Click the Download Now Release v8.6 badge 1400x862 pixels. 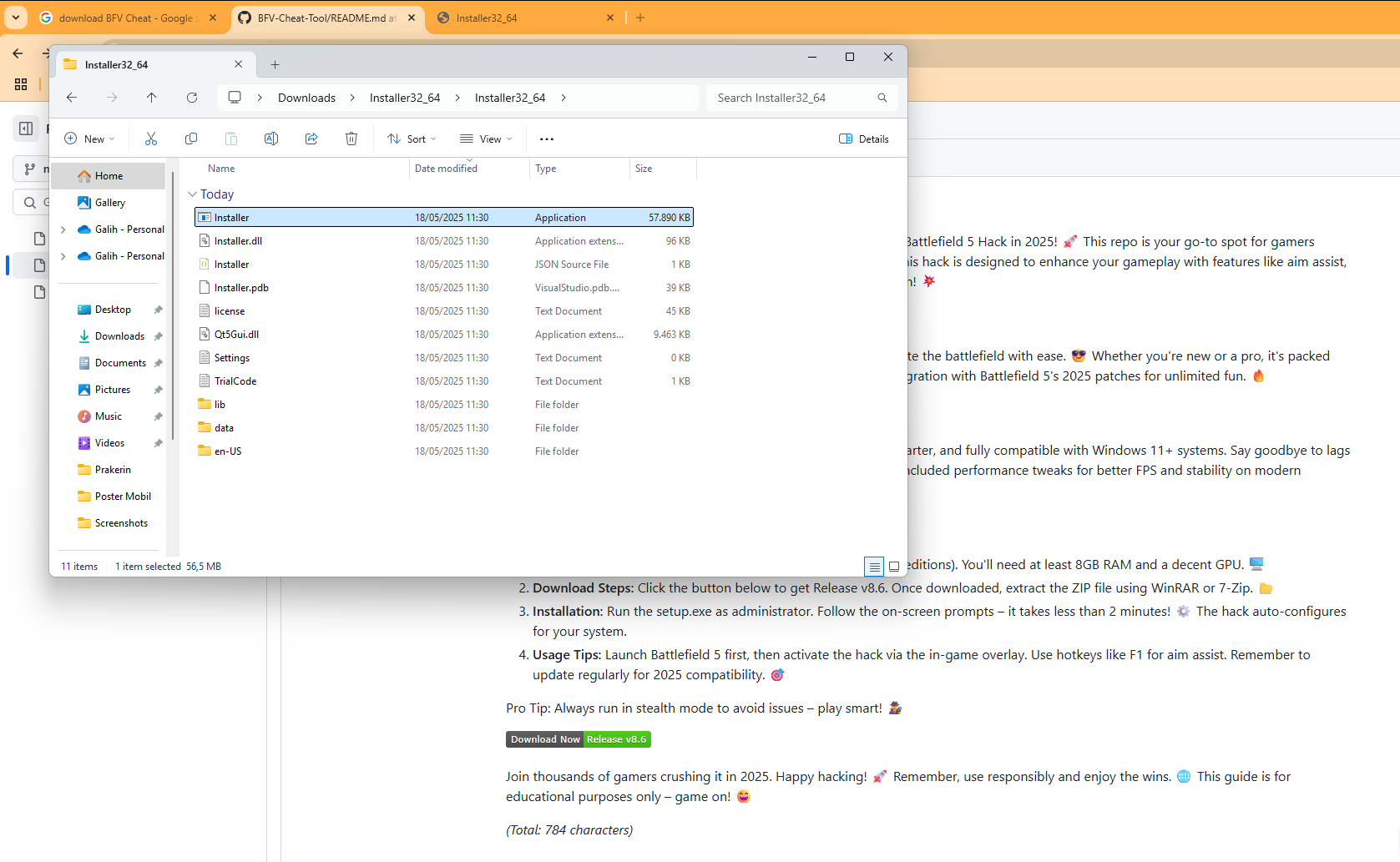coord(579,739)
